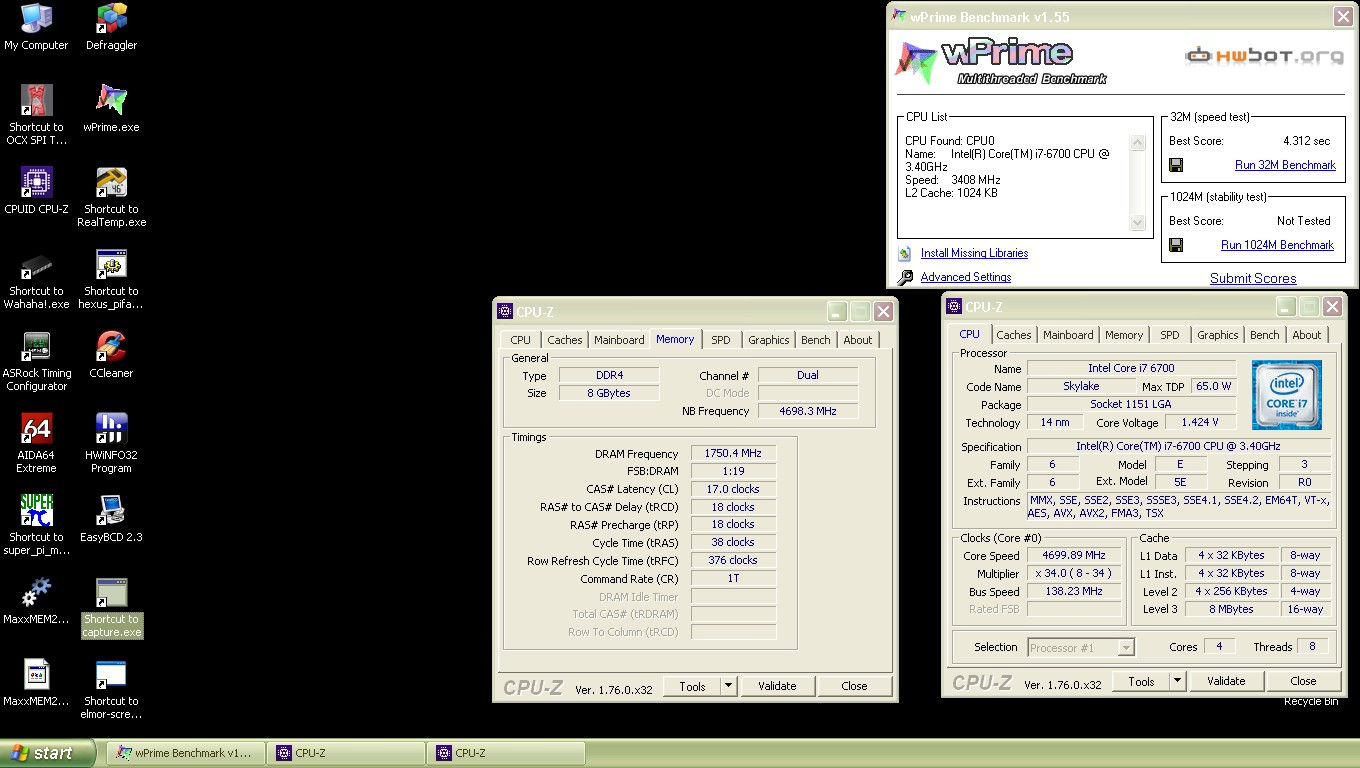This screenshot has width=1360, height=768.
Task: Open Install Missing Libraries link
Action: [974, 254]
